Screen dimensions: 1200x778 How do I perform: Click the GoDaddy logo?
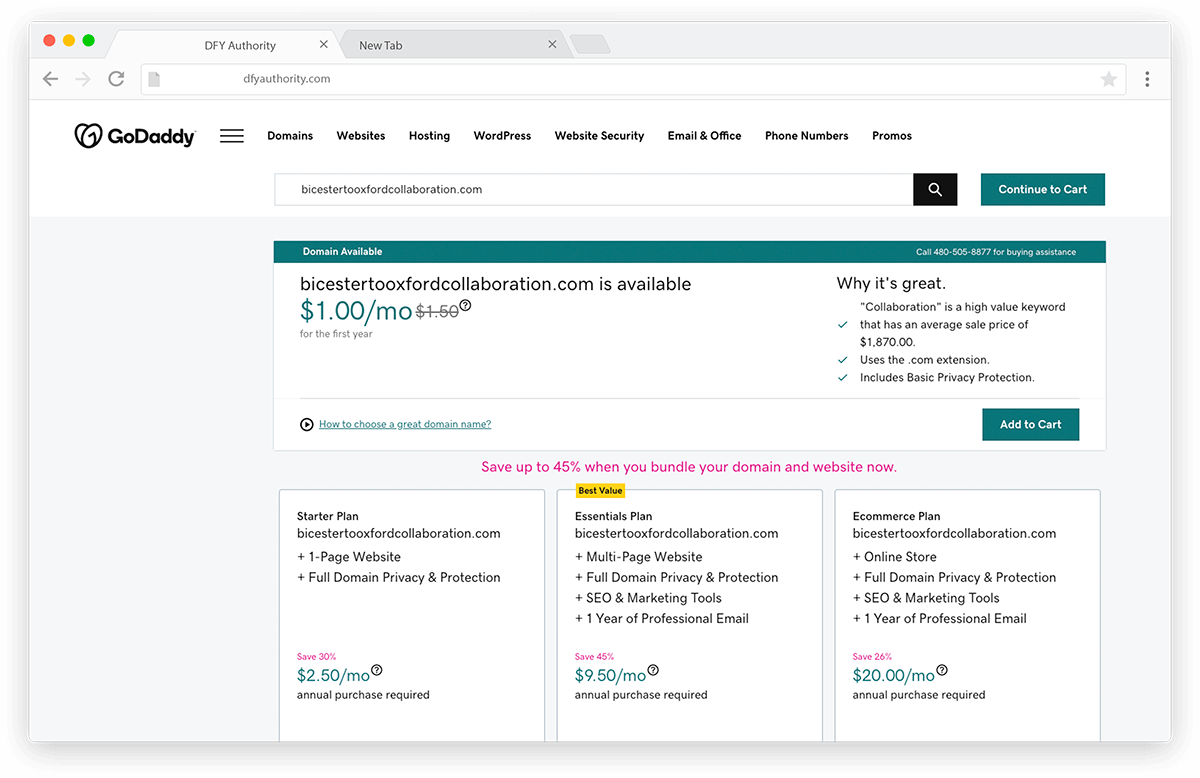point(135,136)
